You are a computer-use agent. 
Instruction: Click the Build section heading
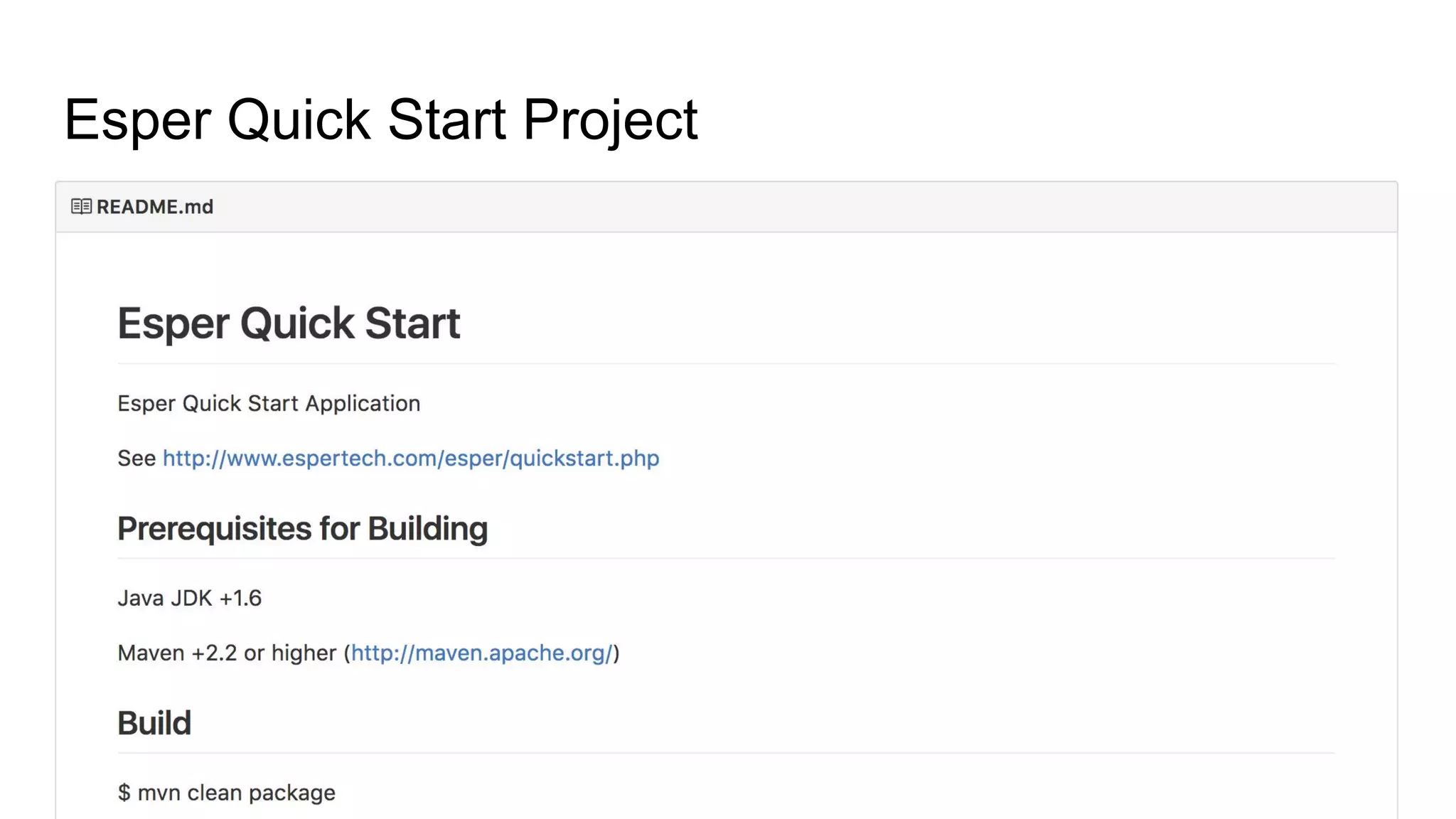[154, 723]
